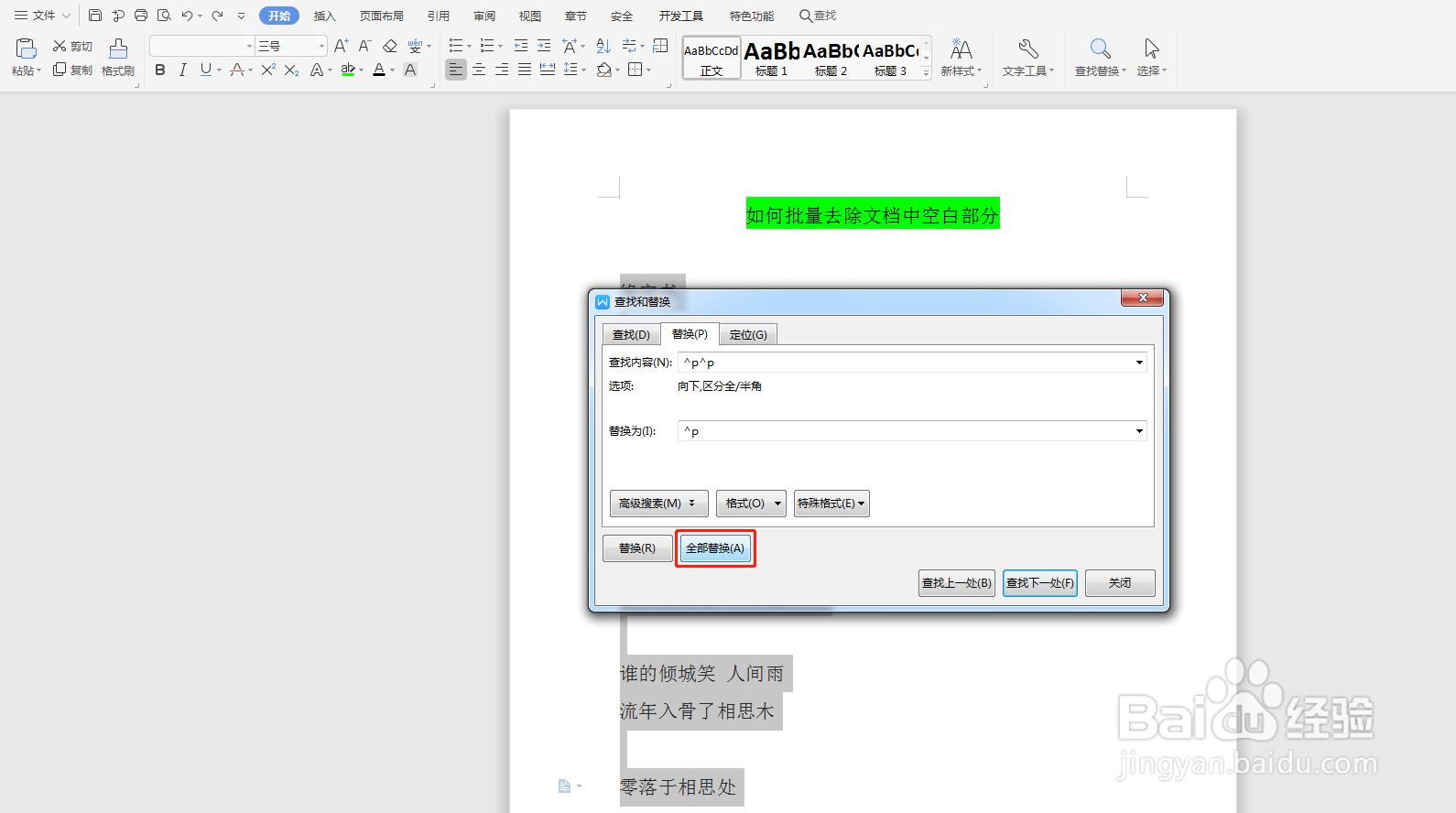Click Distributed alignment icon
This screenshot has width=1456, height=813.
[x=548, y=70]
